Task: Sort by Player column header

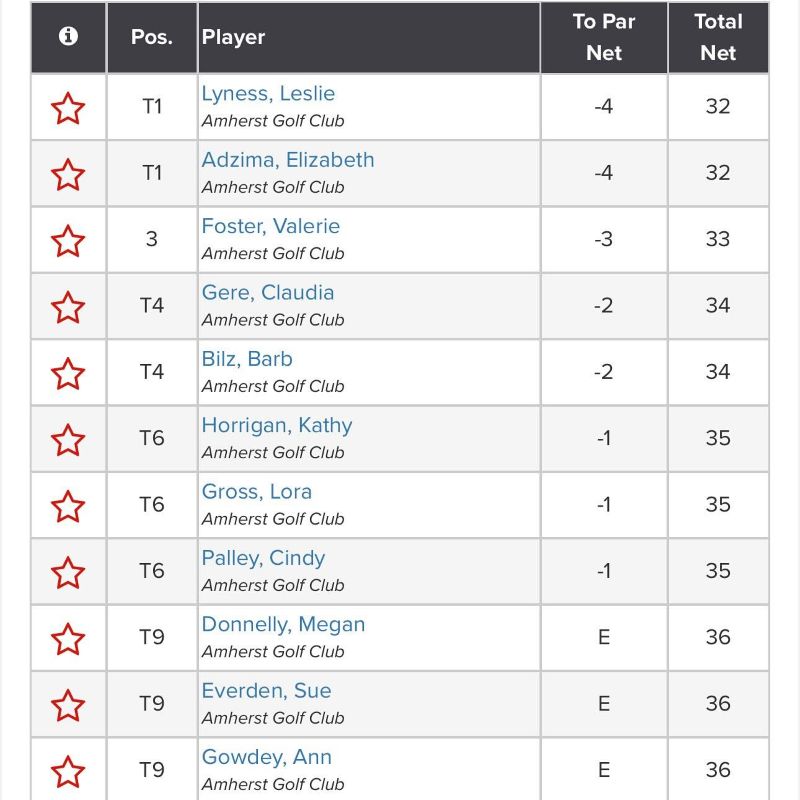Action: click(x=233, y=37)
